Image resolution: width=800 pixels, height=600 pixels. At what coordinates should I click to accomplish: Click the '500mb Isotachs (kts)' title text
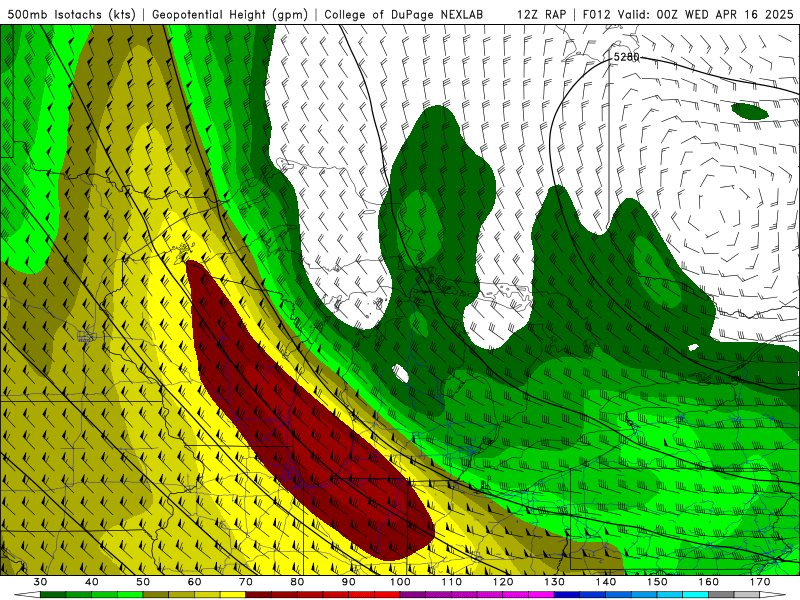click(71, 15)
